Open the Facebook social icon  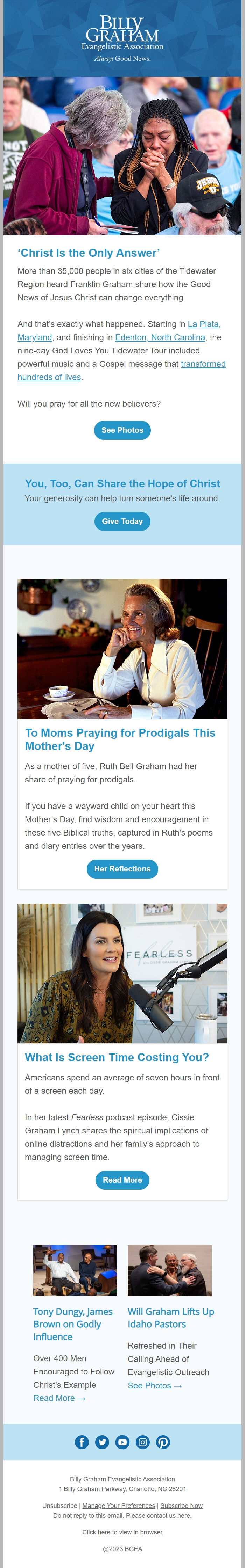coord(82,1442)
